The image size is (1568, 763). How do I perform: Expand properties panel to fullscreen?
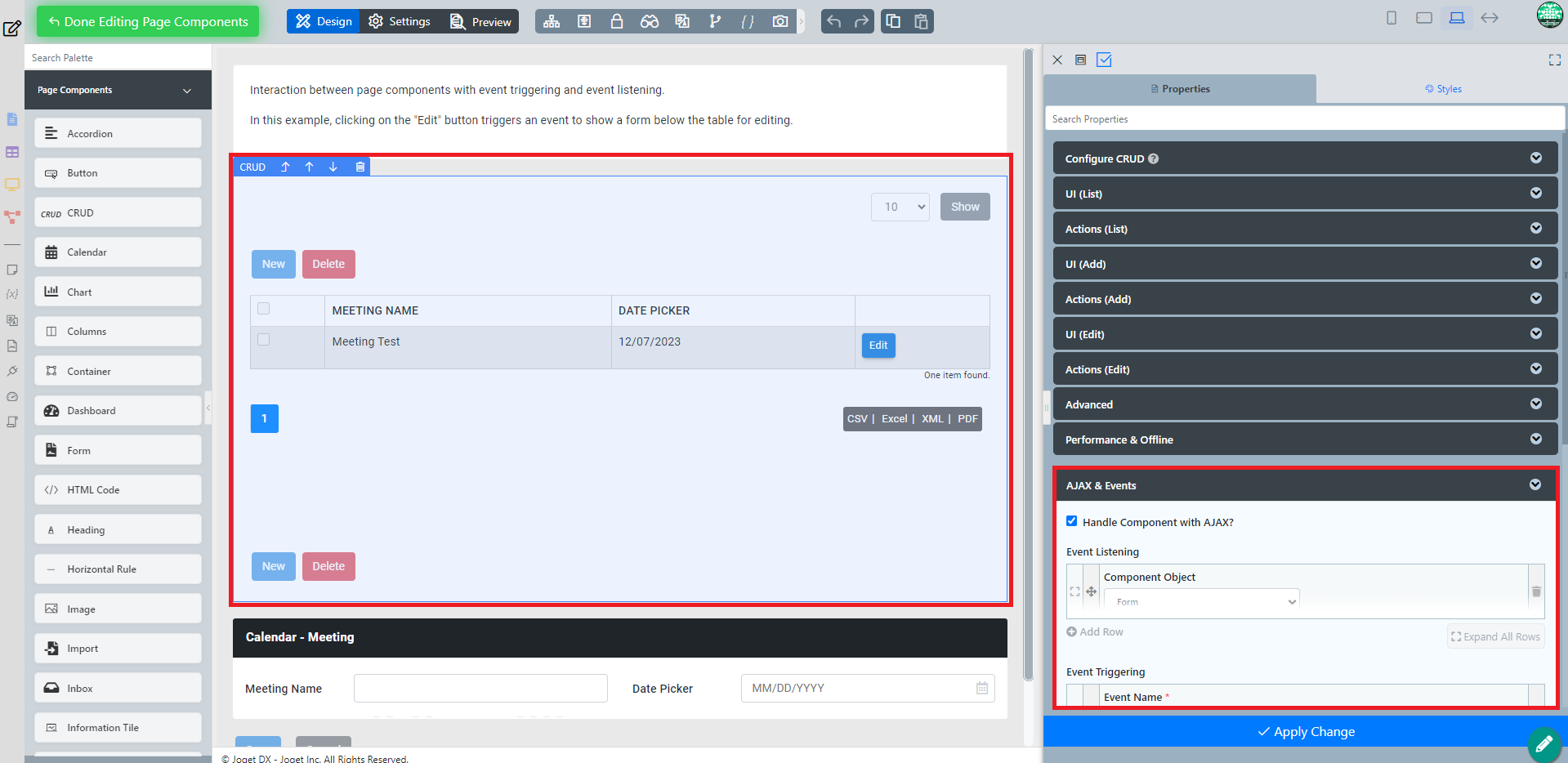(x=1554, y=60)
